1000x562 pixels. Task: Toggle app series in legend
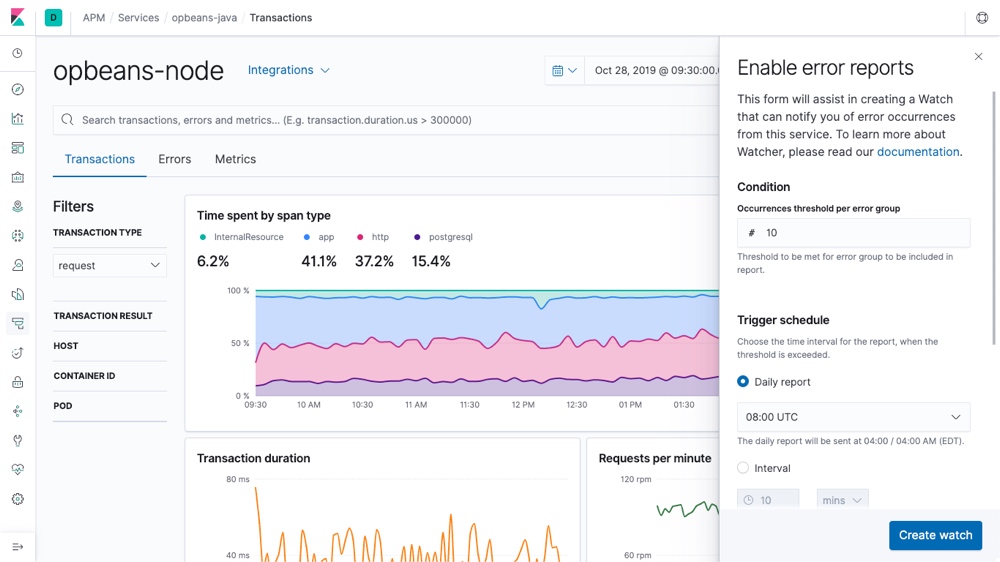tap(319, 237)
